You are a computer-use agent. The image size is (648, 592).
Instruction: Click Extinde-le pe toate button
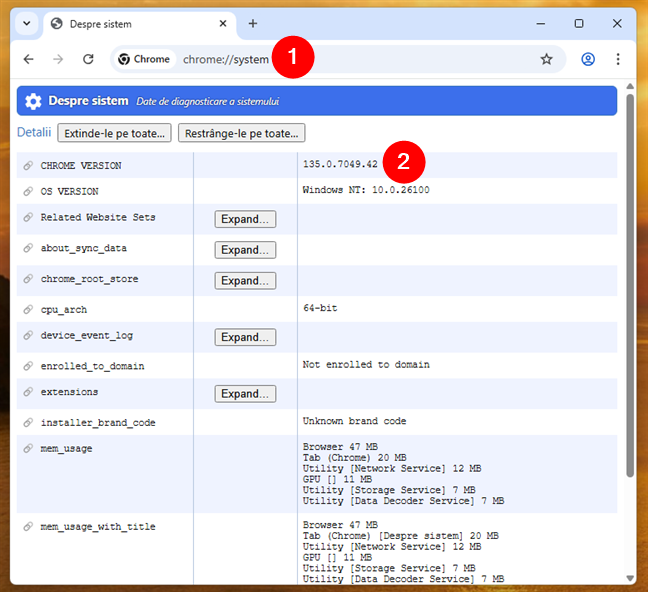pyautogui.click(x=114, y=134)
